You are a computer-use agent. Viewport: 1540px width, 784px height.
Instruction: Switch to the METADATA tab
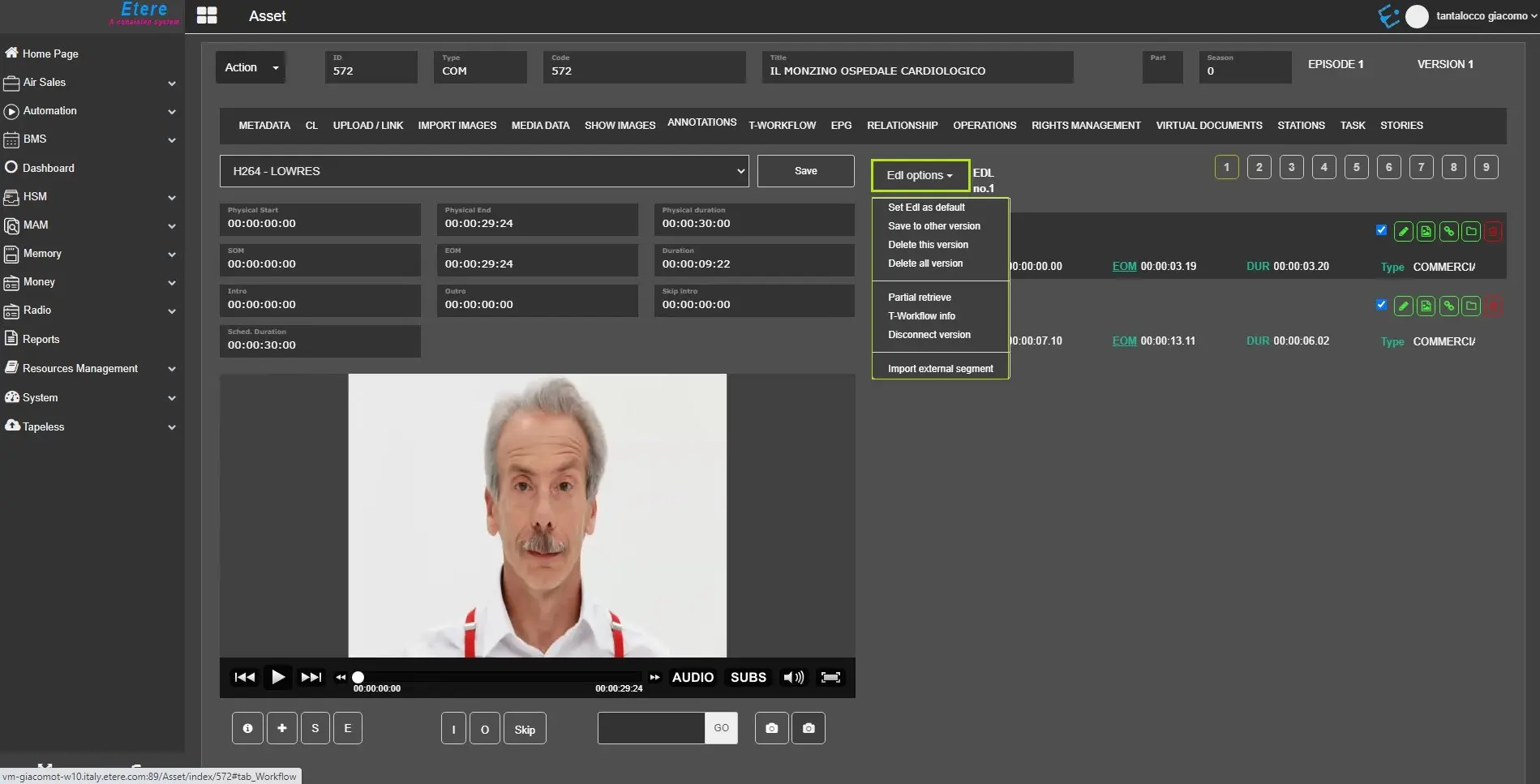tap(264, 126)
